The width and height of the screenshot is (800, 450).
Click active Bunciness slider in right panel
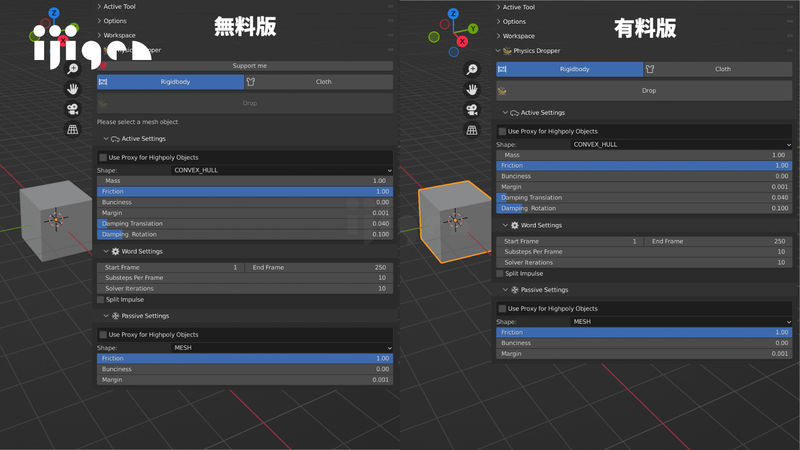click(644, 176)
